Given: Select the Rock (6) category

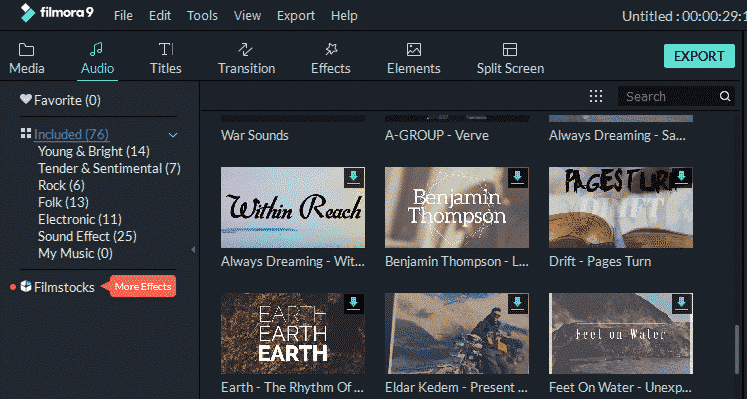Looking at the screenshot, I should [61, 185].
